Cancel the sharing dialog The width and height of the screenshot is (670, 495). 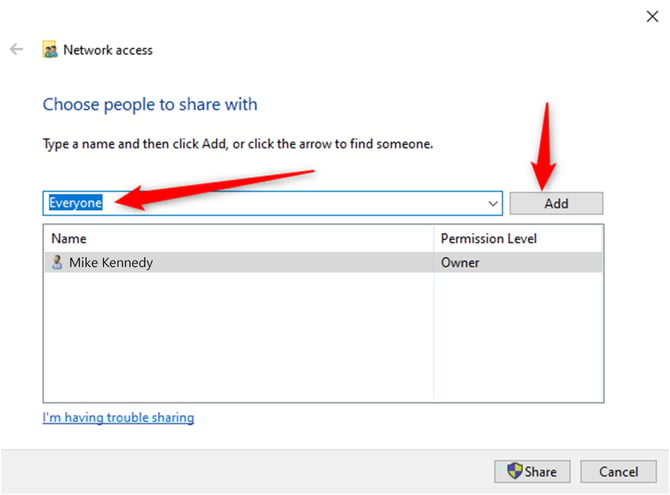click(x=618, y=471)
